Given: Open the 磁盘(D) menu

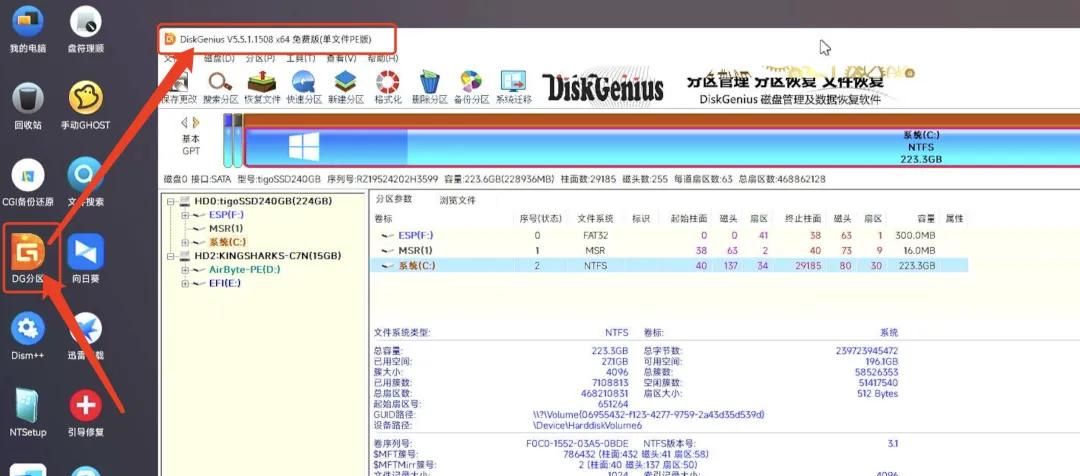Looking at the screenshot, I should click(220, 59).
